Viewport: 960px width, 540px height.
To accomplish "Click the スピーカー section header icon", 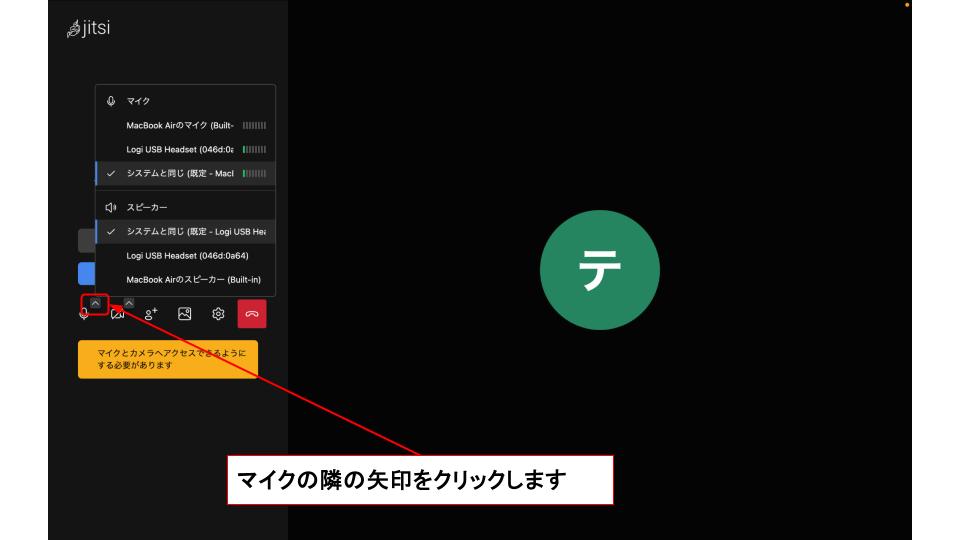I will tap(111, 208).
